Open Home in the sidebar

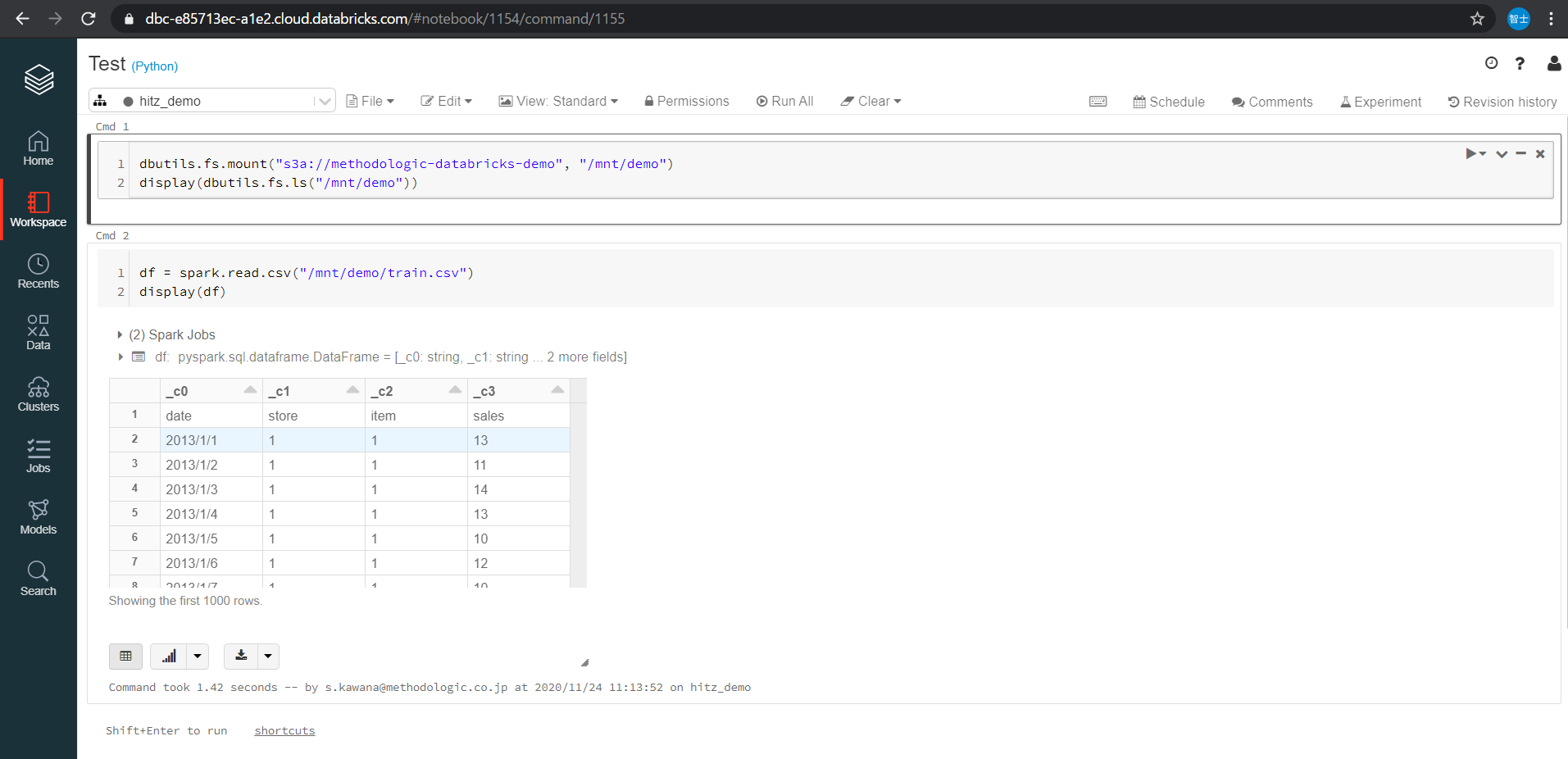pyautogui.click(x=39, y=148)
